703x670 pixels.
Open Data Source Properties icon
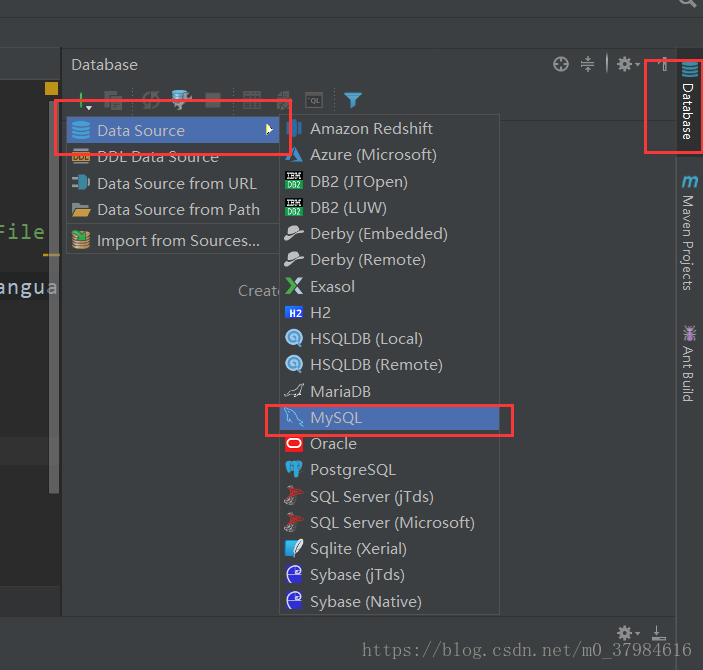(x=182, y=100)
